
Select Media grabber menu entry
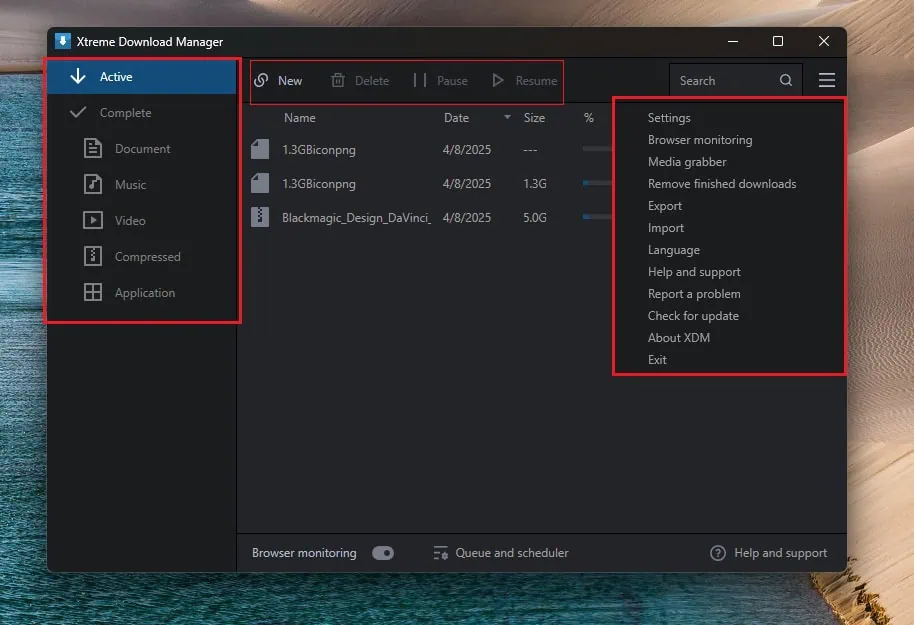coord(687,161)
